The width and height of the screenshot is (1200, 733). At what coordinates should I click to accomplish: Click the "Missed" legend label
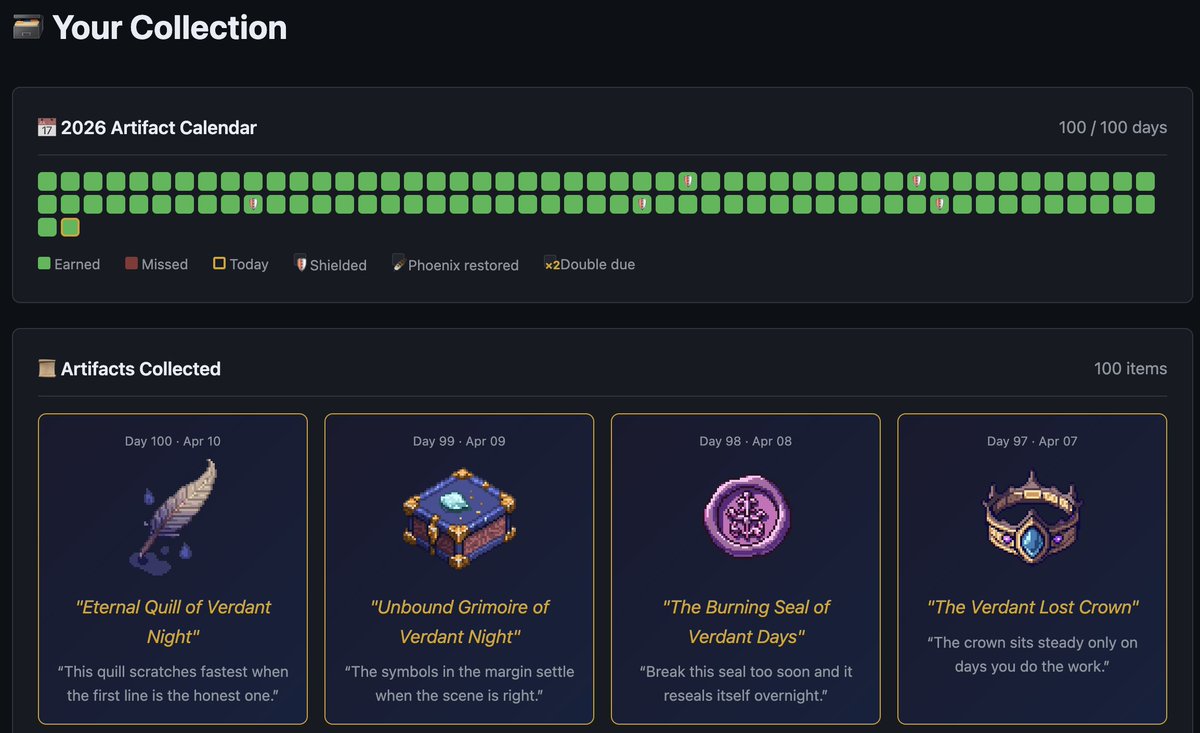coord(164,264)
